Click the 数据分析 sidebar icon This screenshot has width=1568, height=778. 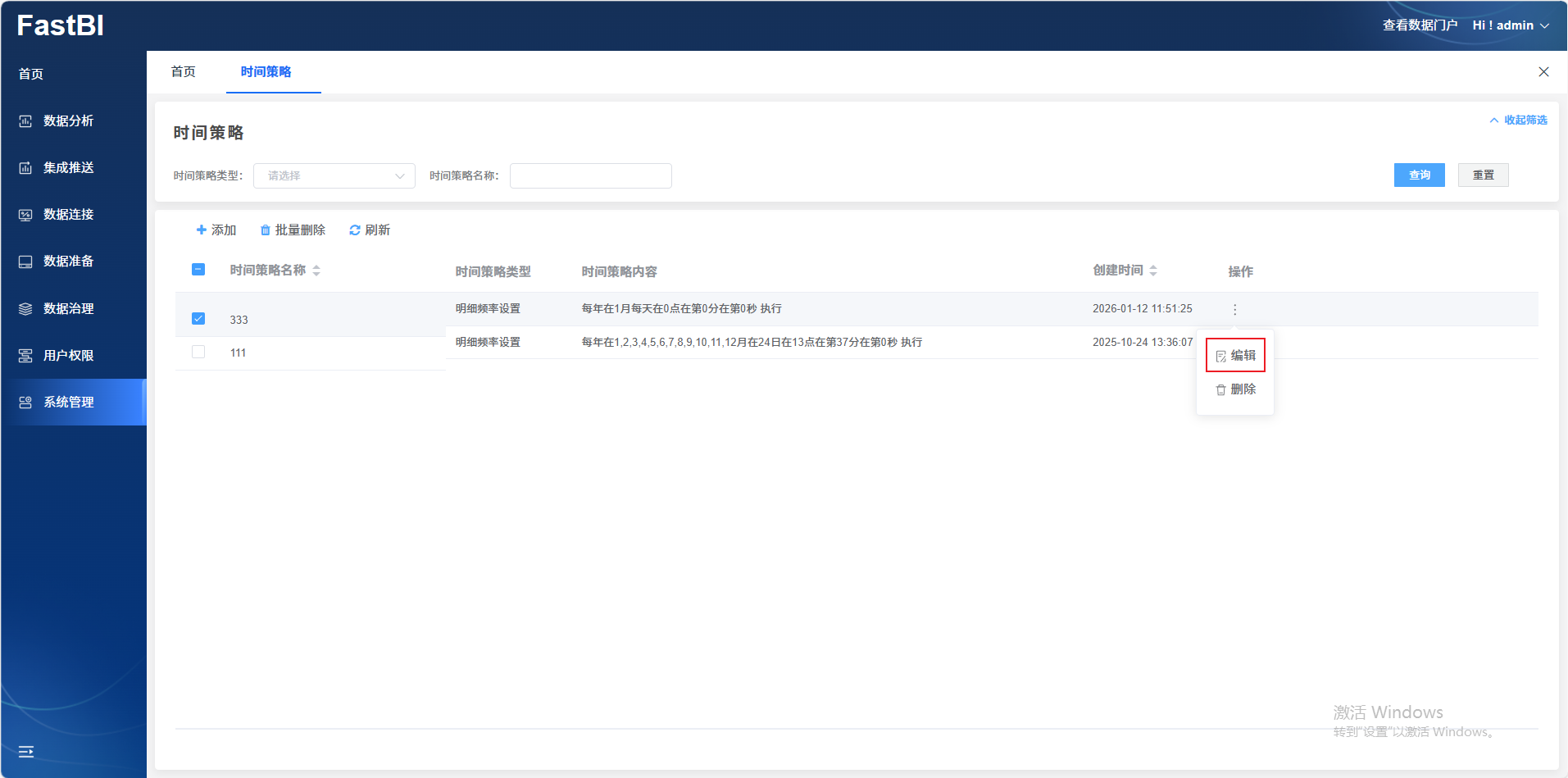[25, 121]
